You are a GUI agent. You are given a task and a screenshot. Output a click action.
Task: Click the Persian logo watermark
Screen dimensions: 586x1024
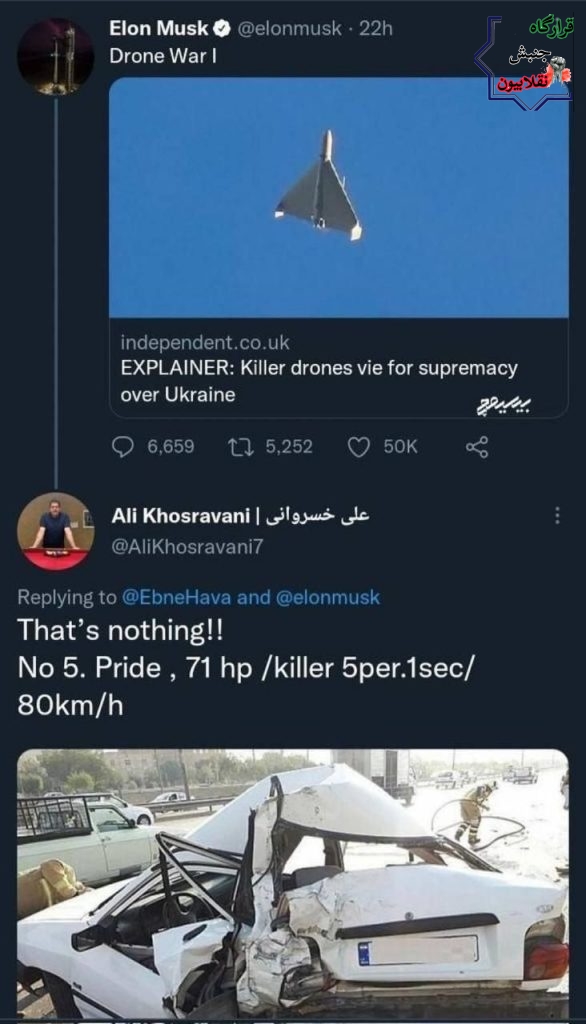pyautogui.click(x=525, y=62)
